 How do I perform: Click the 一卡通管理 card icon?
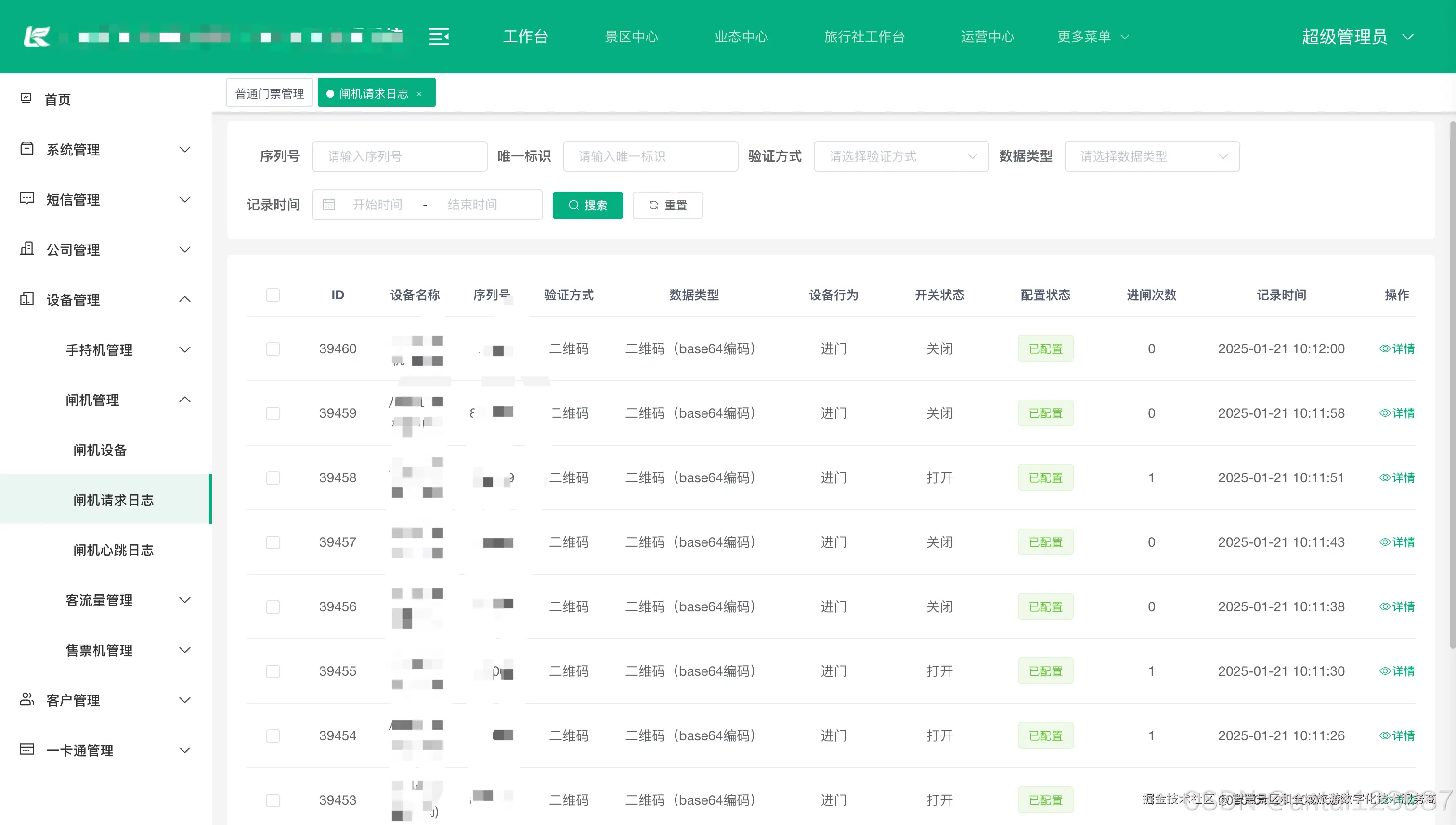[26, 749]
